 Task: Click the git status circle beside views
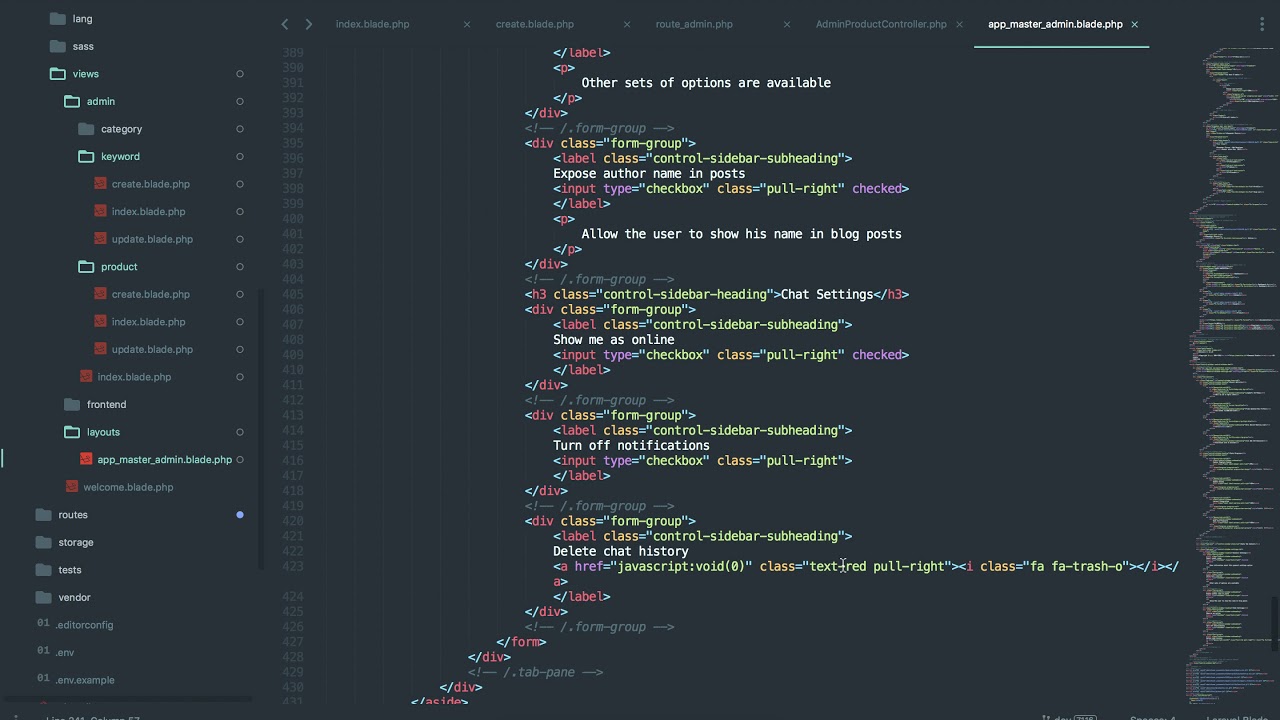click(240, 74)
